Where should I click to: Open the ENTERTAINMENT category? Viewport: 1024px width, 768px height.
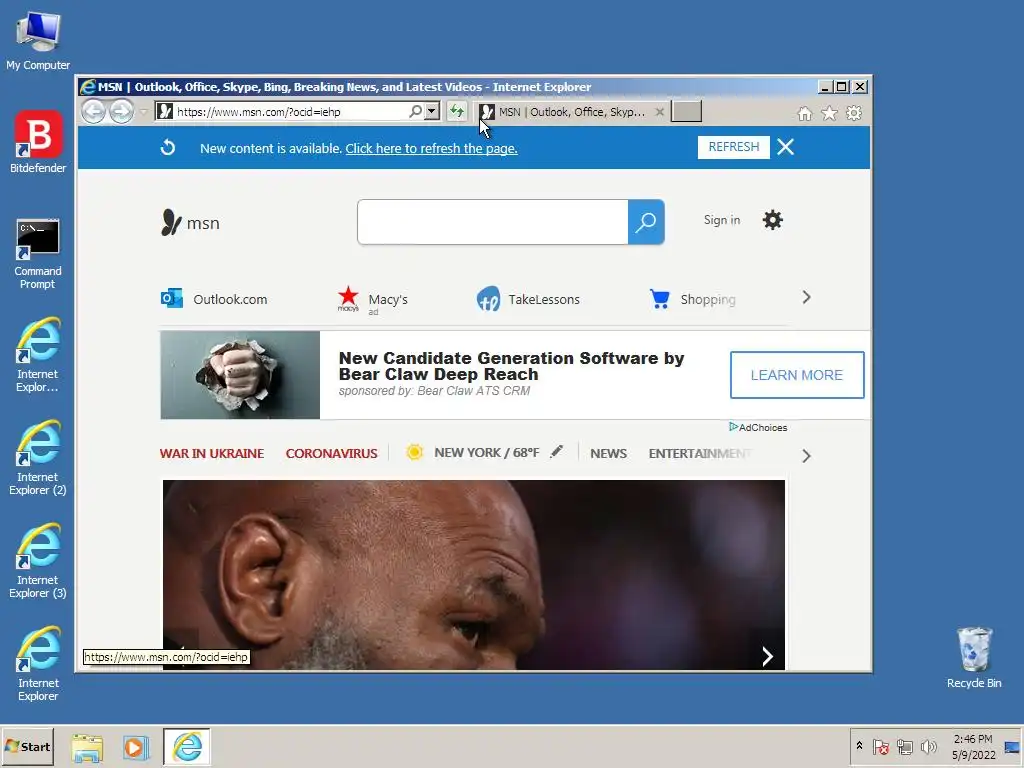pos(699,453)
